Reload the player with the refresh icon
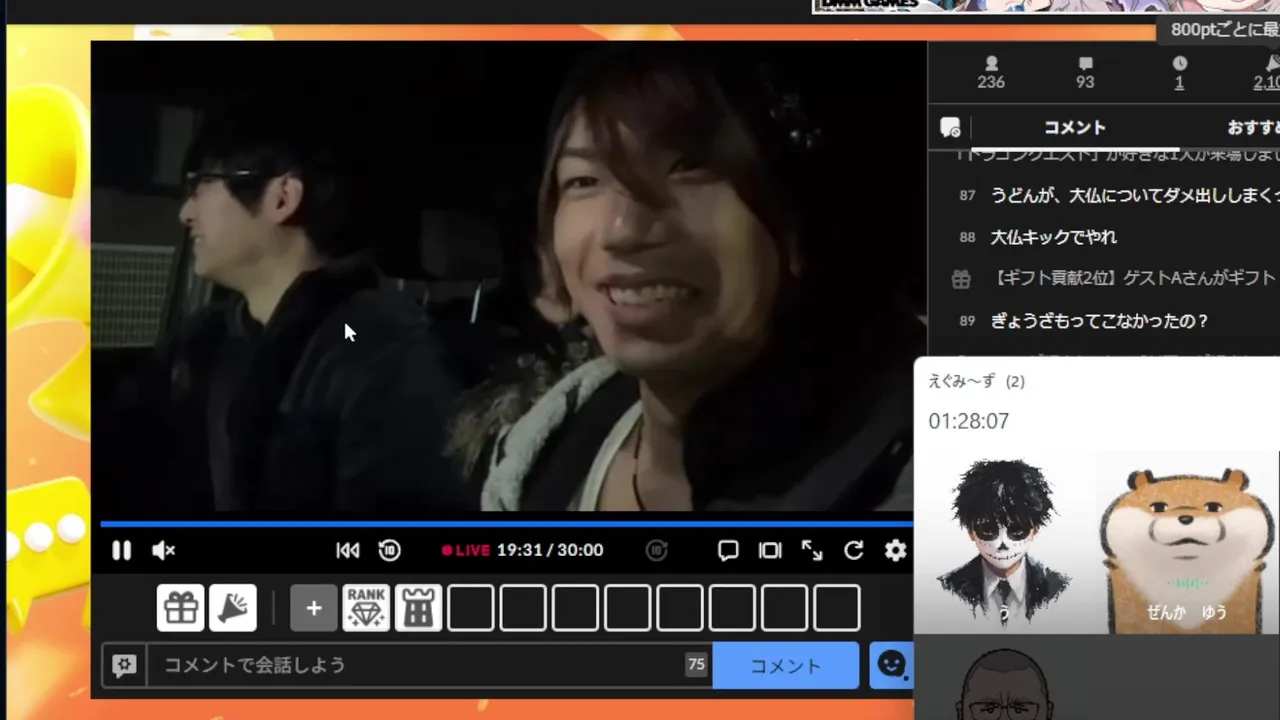 (x=854, y=550)
